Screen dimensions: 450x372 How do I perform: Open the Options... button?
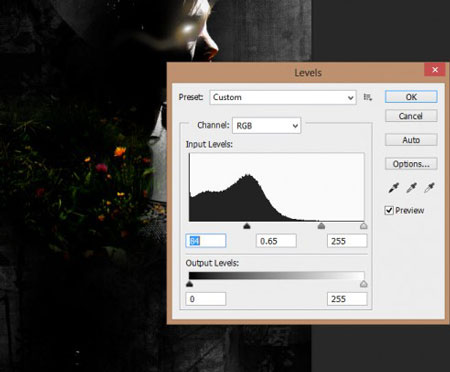pyautogui.click(x=411, y=164)
